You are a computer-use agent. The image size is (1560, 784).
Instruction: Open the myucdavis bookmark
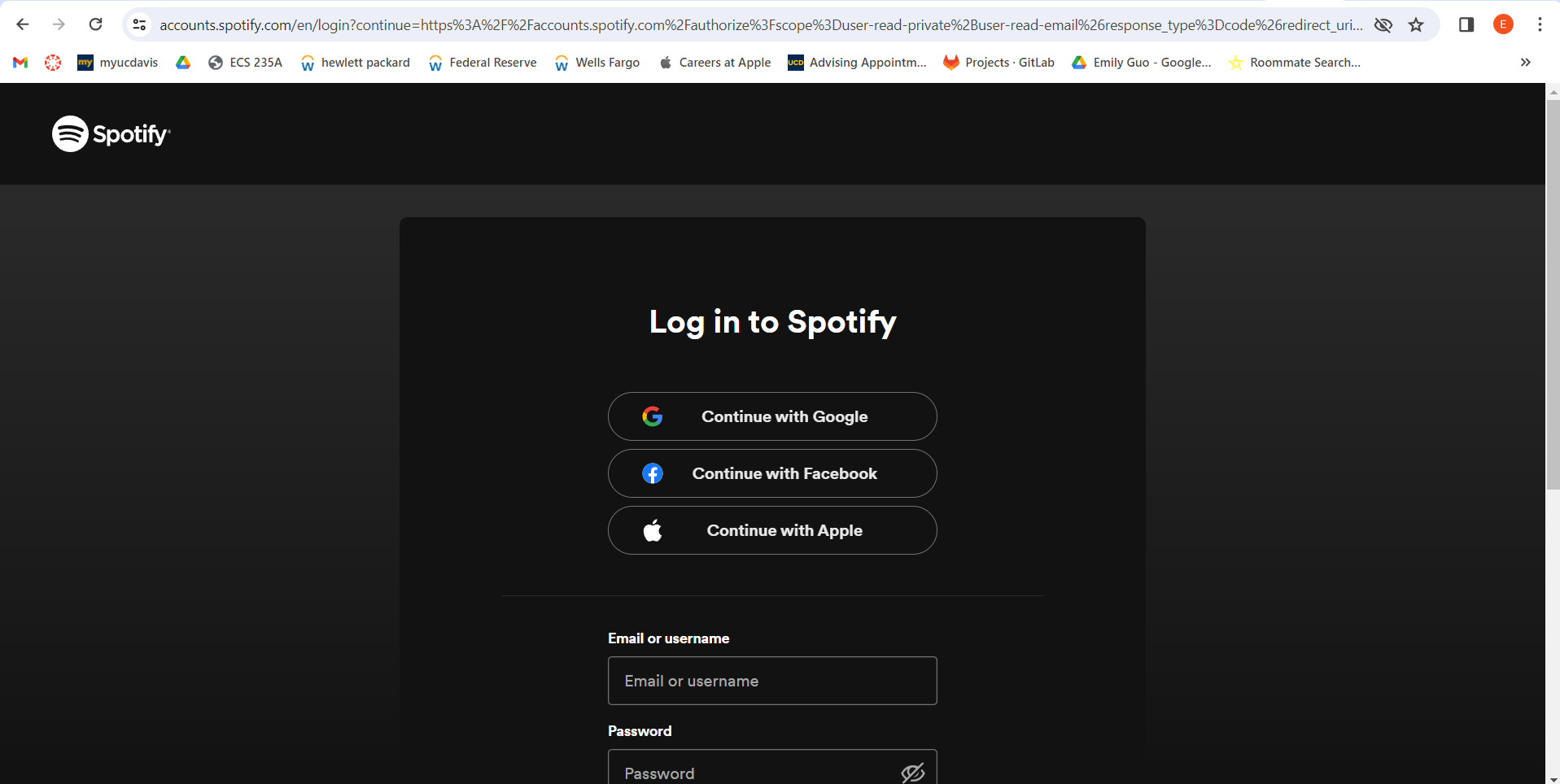[118, 63]
